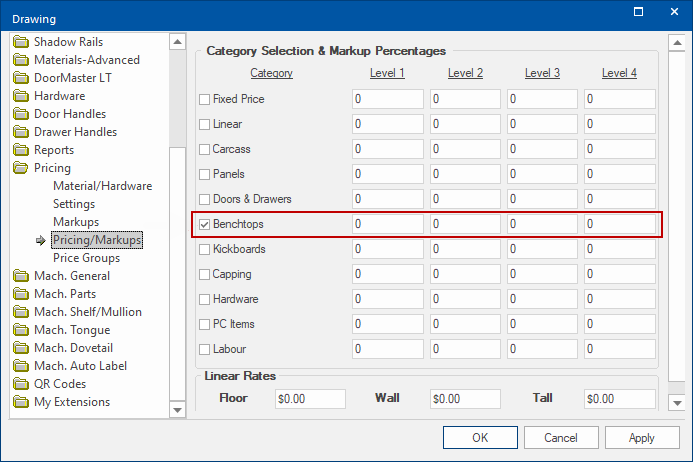Select the Mach. Auto Label folder icon
The height and width of the screenshot is (462, 693).
click(x=21, y=366)
